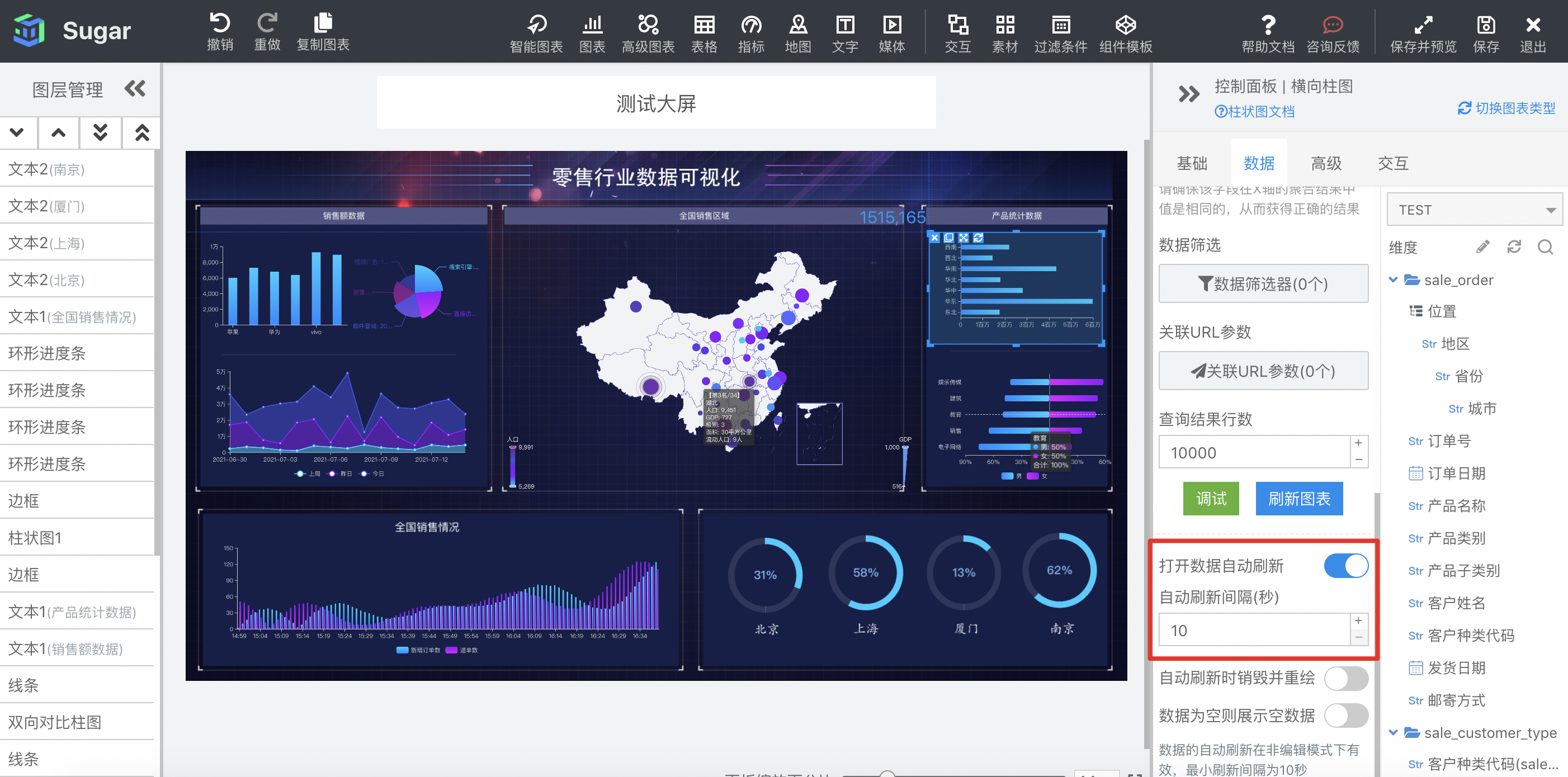Move layer up one level

tap(58, 132)
